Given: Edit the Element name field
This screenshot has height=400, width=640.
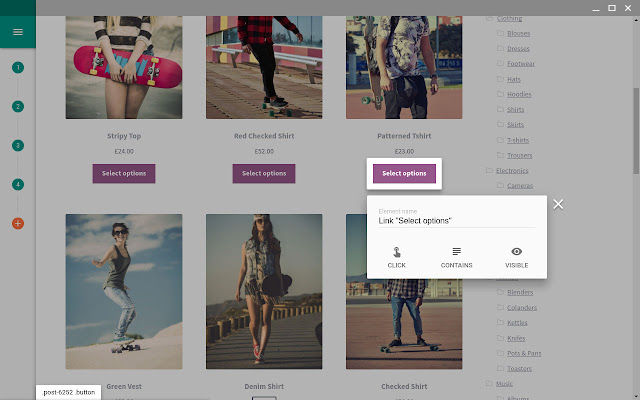Looking at the screenshot, I should click(457, 221).
